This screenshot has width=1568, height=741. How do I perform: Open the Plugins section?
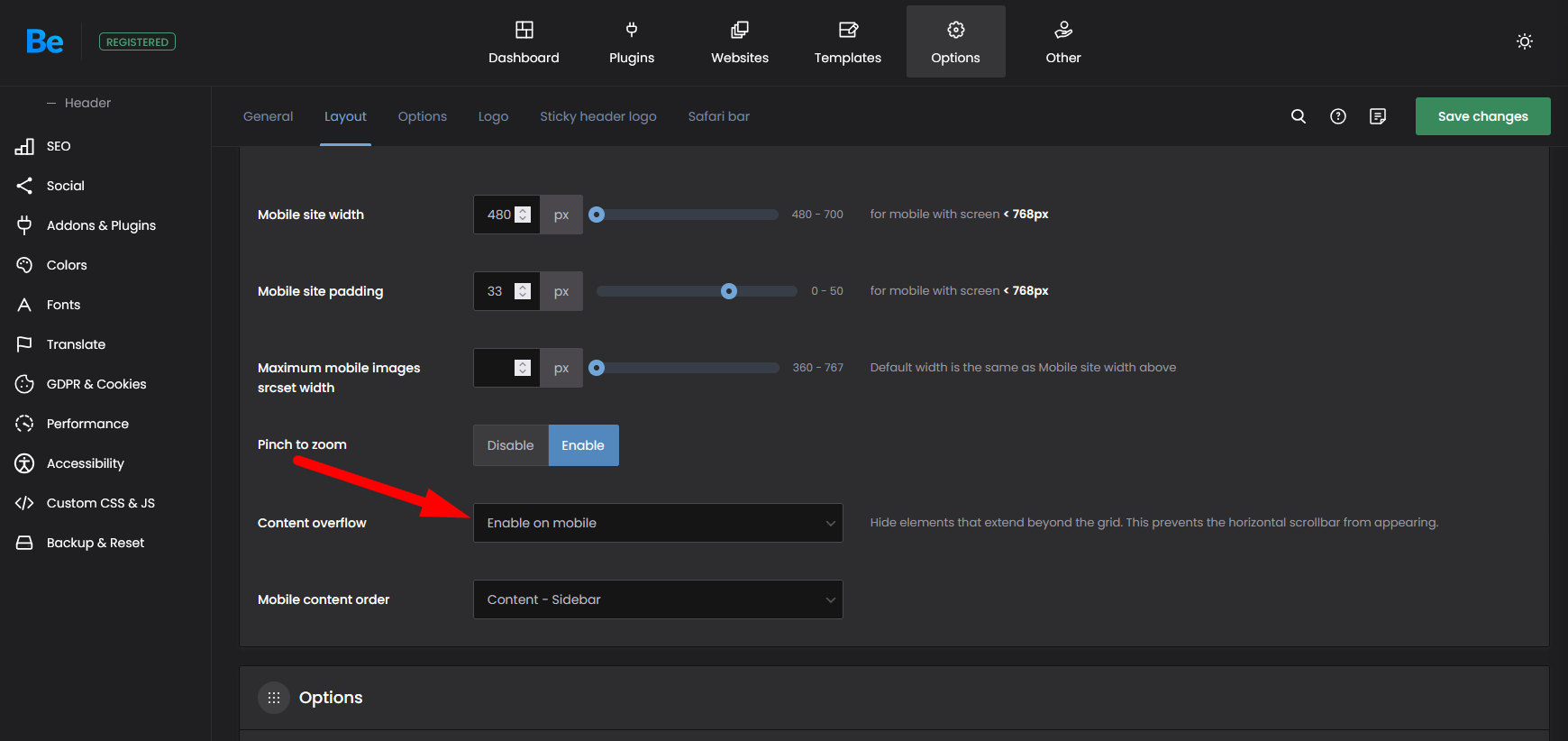coord(632,41)
